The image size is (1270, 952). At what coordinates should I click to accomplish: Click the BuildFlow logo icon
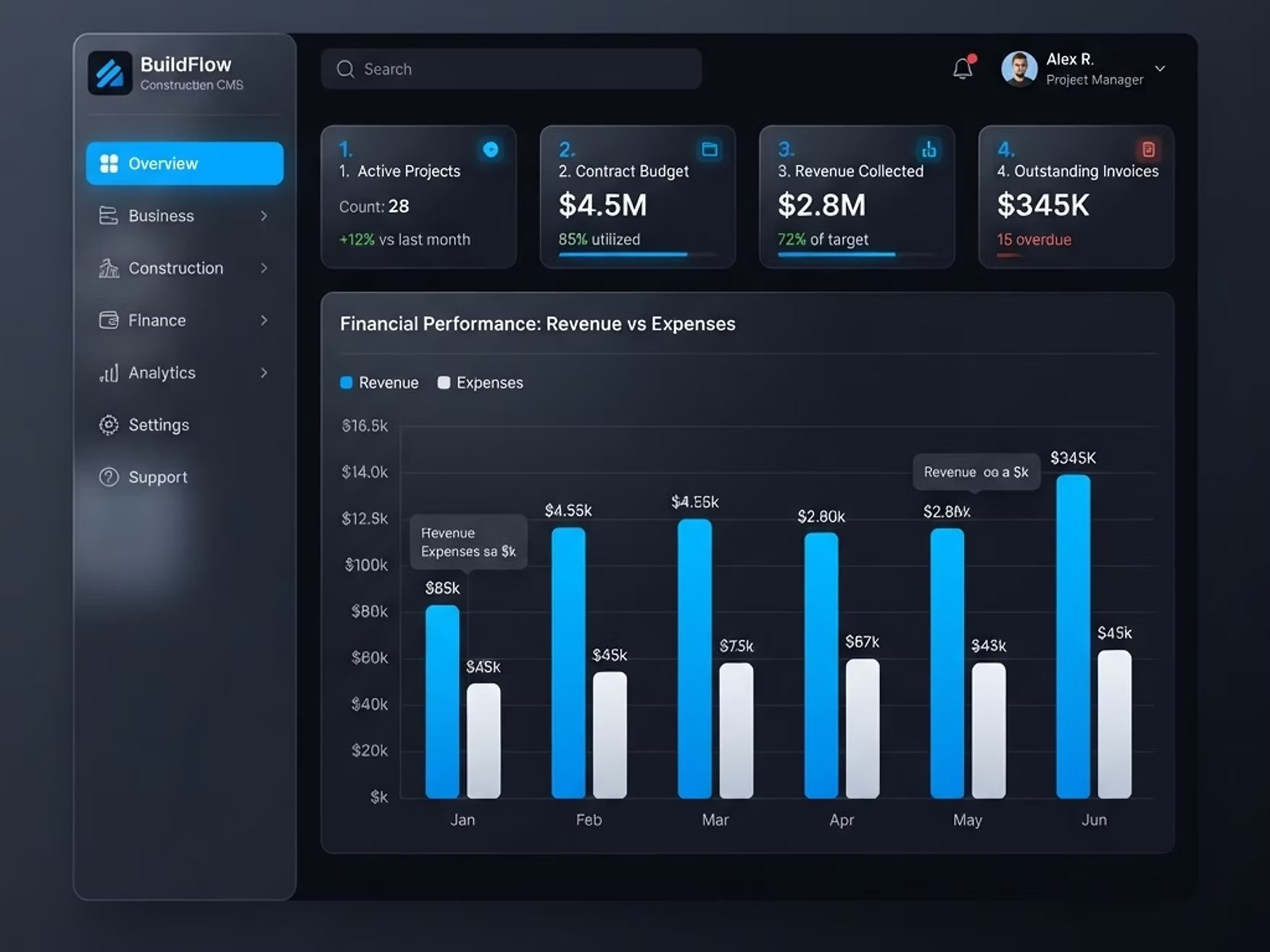click(x=110, y=73)
